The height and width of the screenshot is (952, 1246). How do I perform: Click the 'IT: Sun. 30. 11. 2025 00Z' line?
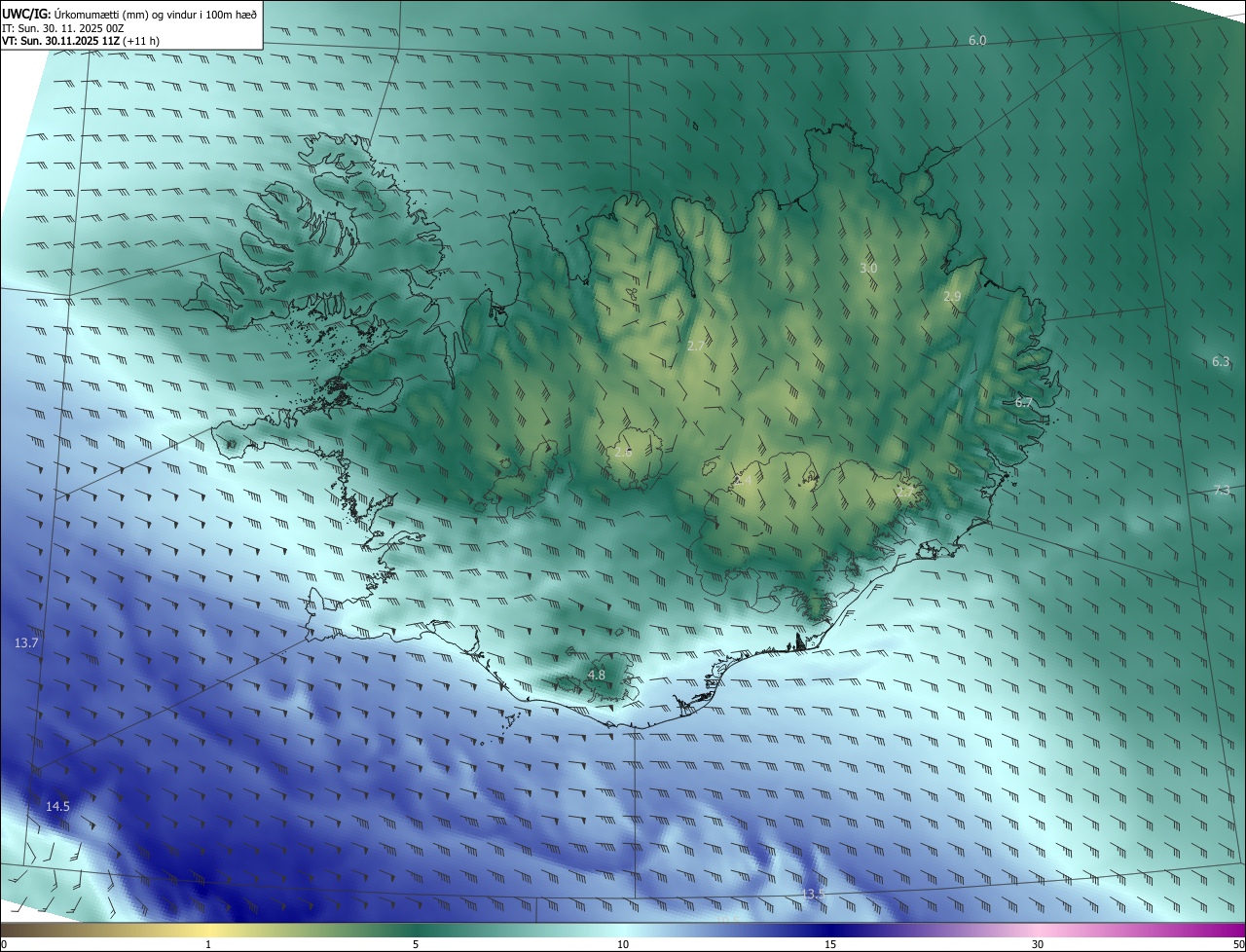tap(63, 28)
